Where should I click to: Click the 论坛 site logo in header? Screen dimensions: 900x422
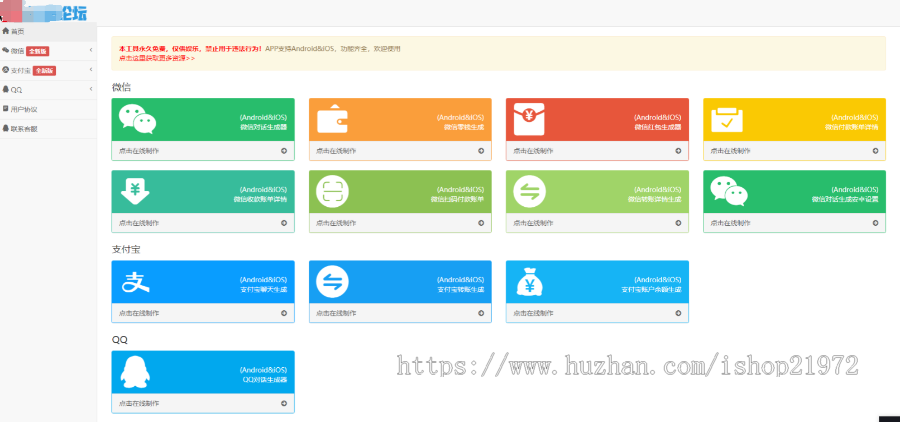46,11
